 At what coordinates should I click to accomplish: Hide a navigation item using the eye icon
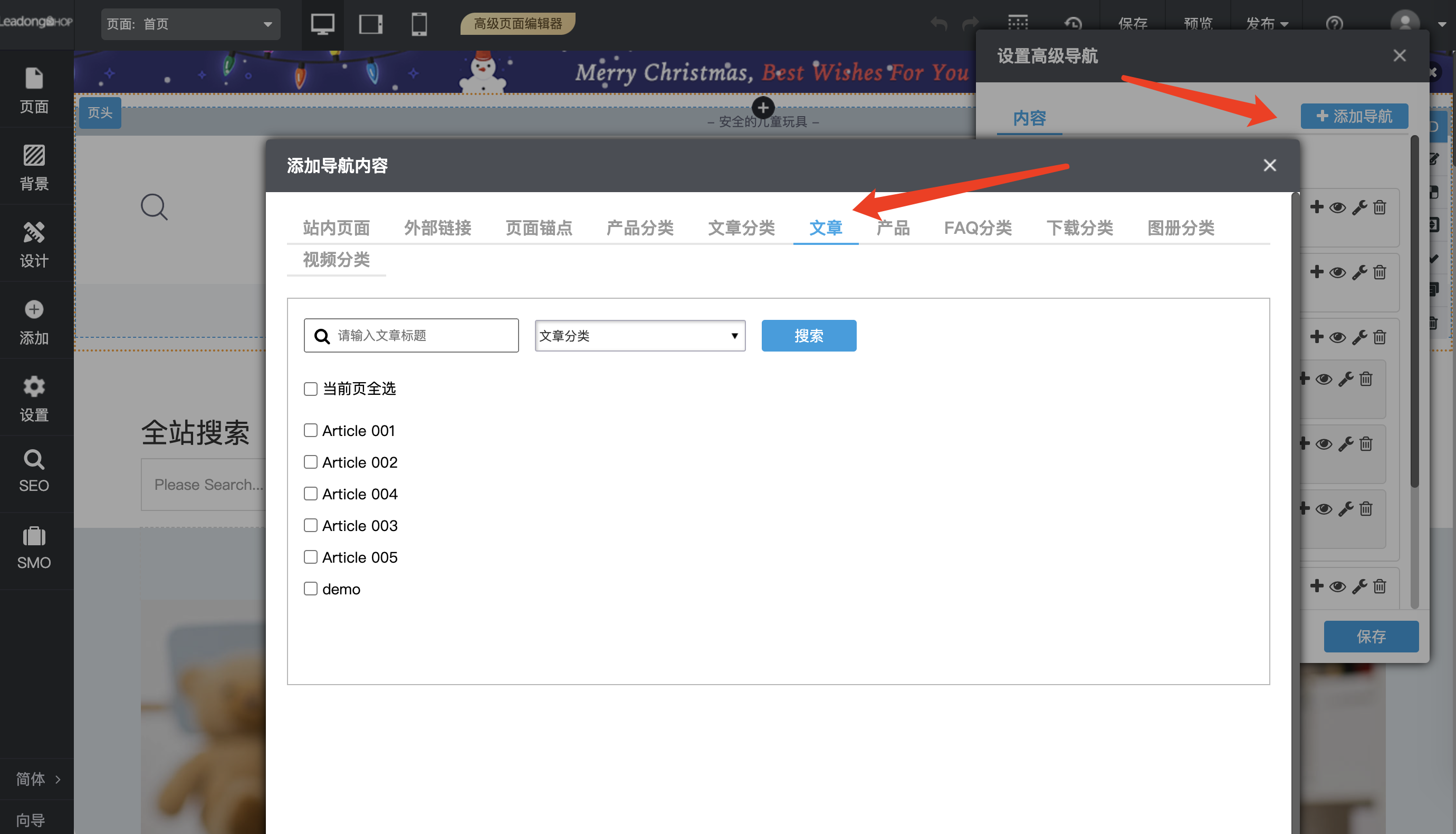[1337, 207]
